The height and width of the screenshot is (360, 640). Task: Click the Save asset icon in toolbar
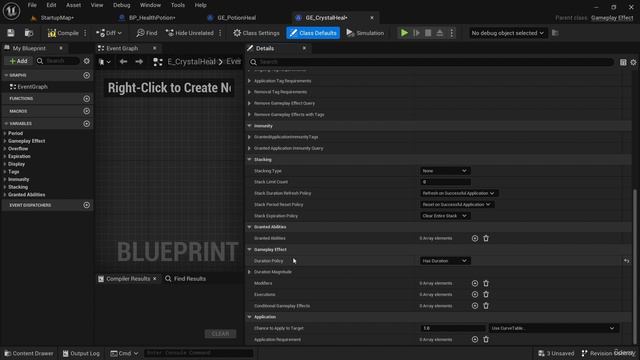11,33
